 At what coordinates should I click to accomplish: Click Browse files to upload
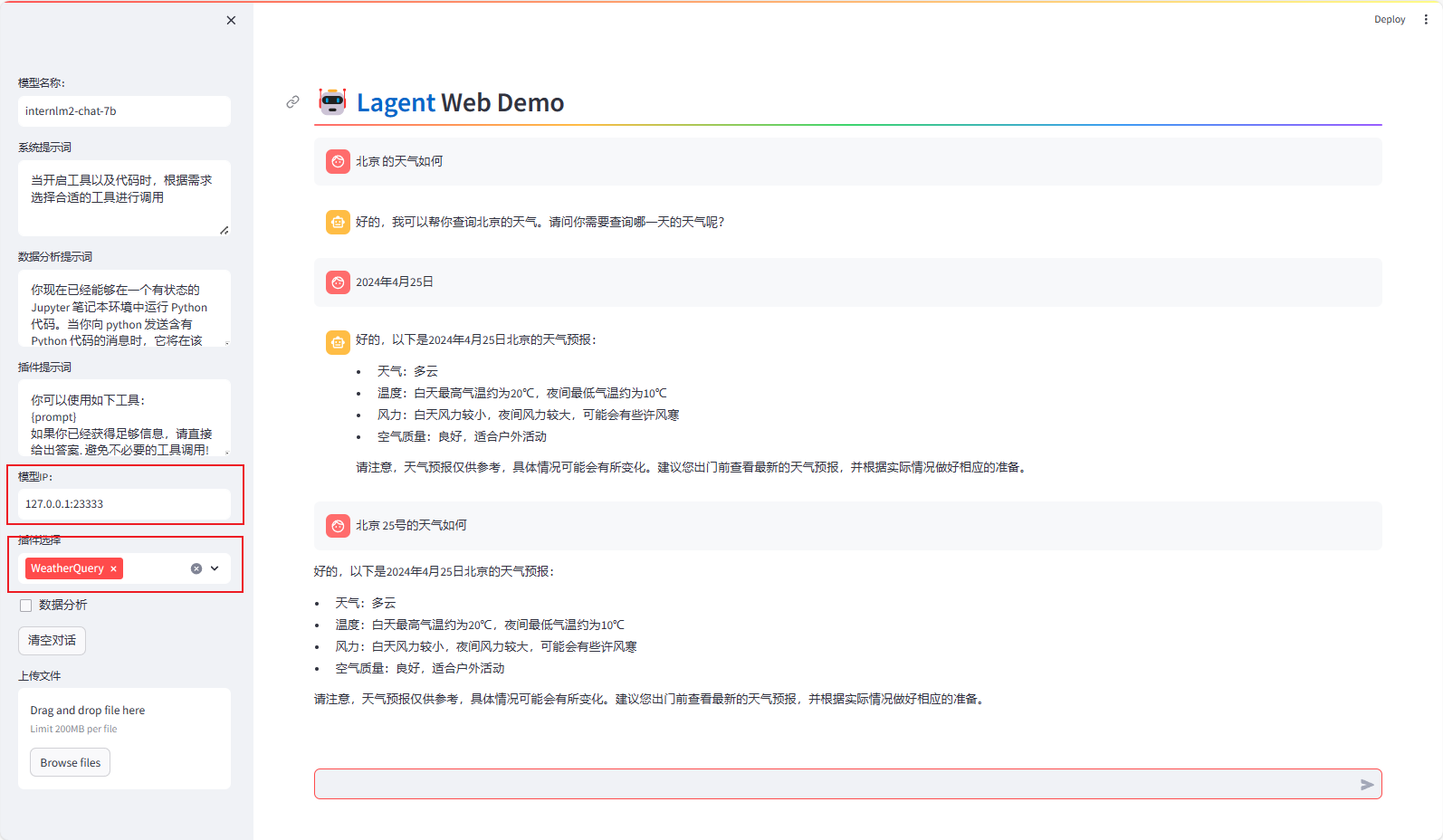click(71, 762)
